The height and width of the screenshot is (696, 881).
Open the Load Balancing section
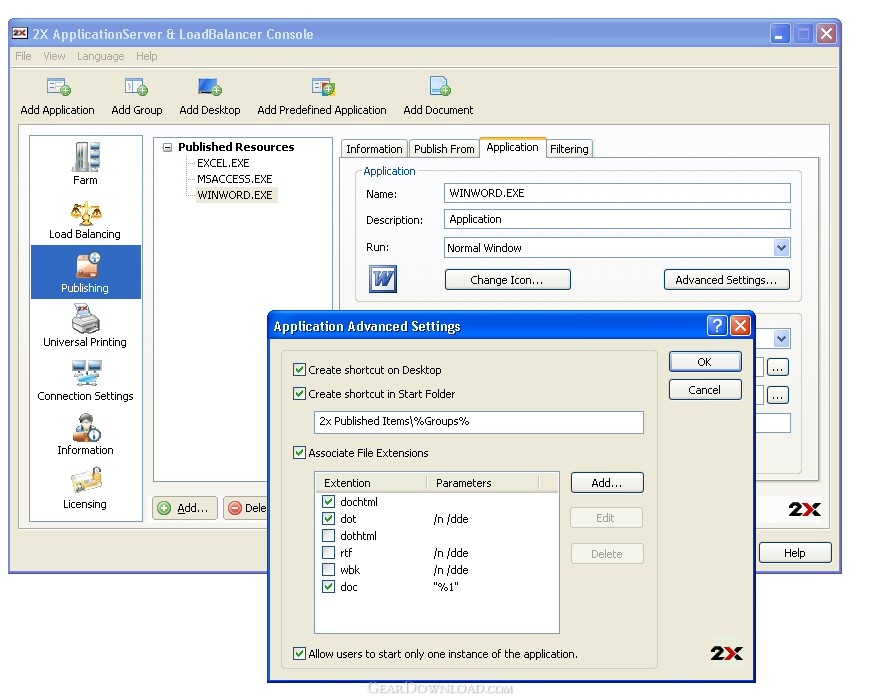(x=85, y=220)
